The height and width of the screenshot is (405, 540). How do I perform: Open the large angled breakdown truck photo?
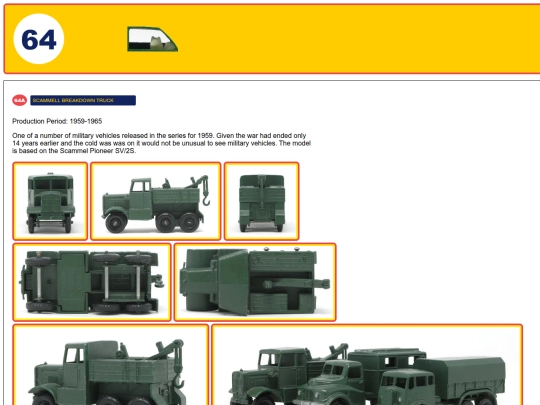(111, 365)
